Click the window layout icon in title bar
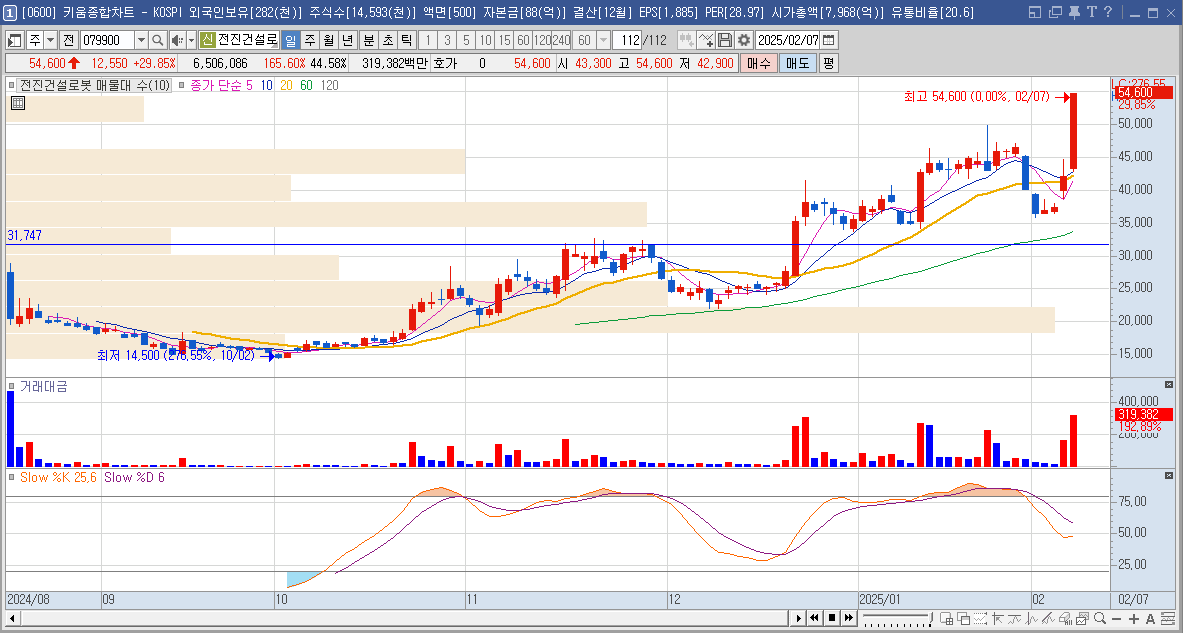 (1036, 11)
